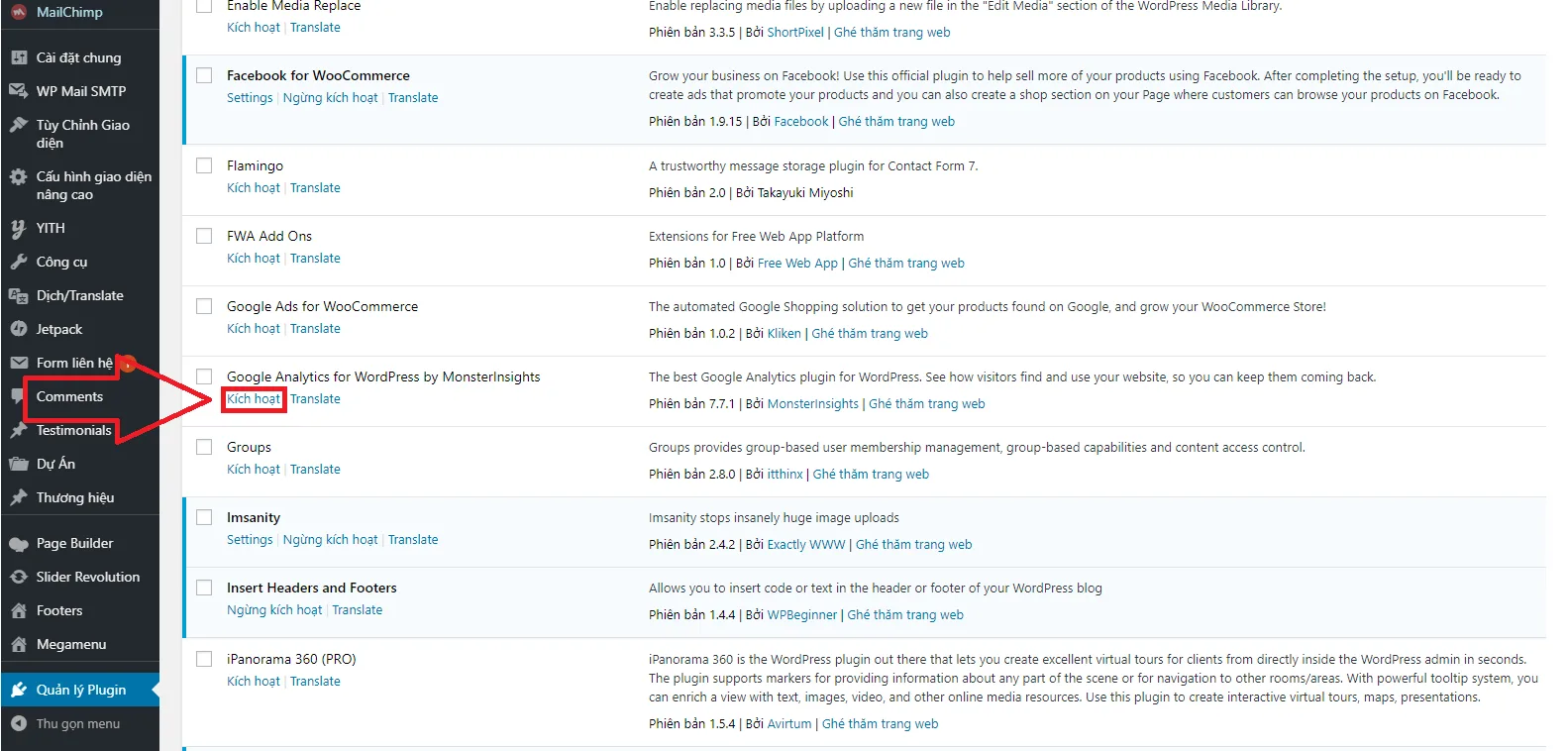Open the Testimonials menu item

(74, 430)
